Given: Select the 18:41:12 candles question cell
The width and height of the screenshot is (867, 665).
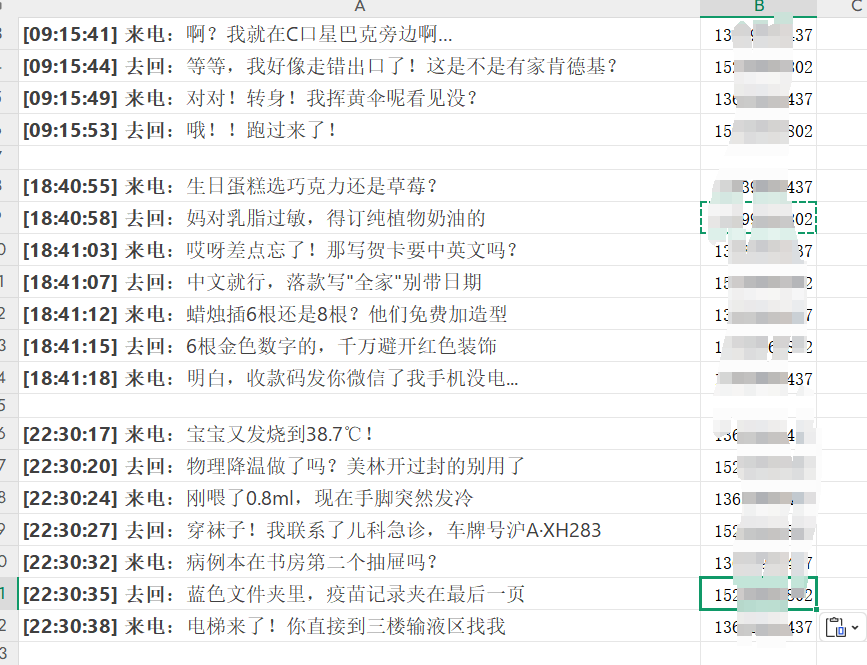Looking at the screenshot, I should (x=359, y=314).
